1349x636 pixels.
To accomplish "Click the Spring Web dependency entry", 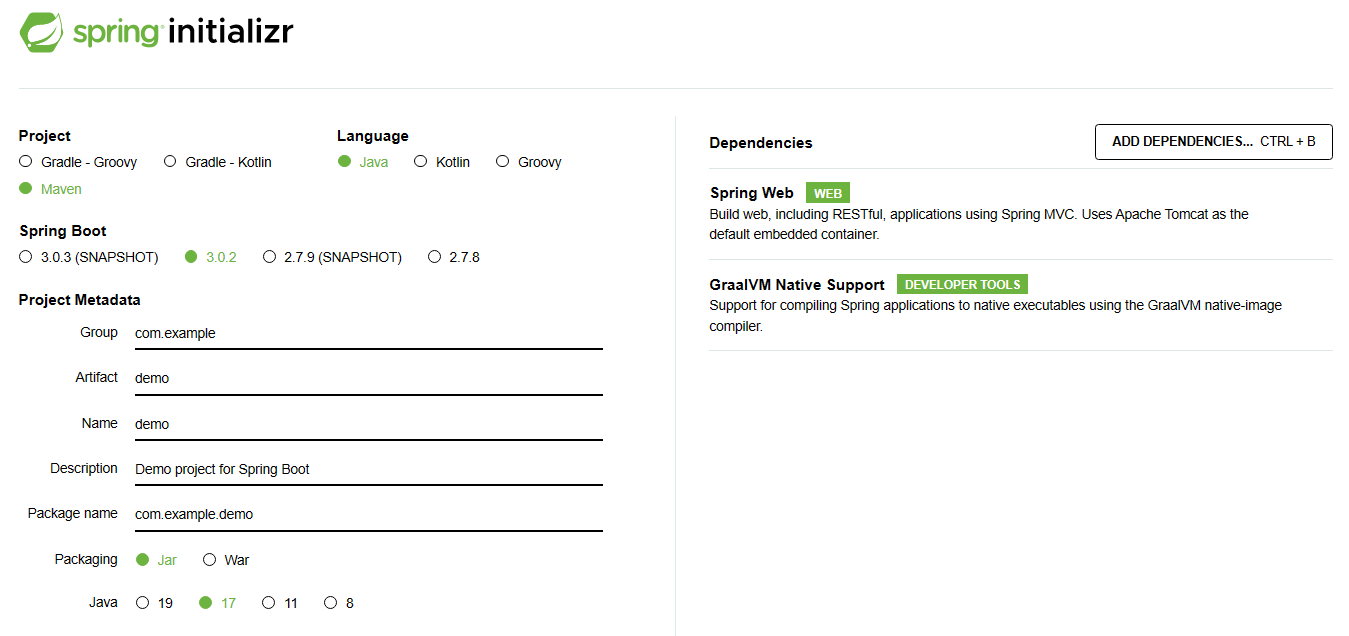I will 752,193.
